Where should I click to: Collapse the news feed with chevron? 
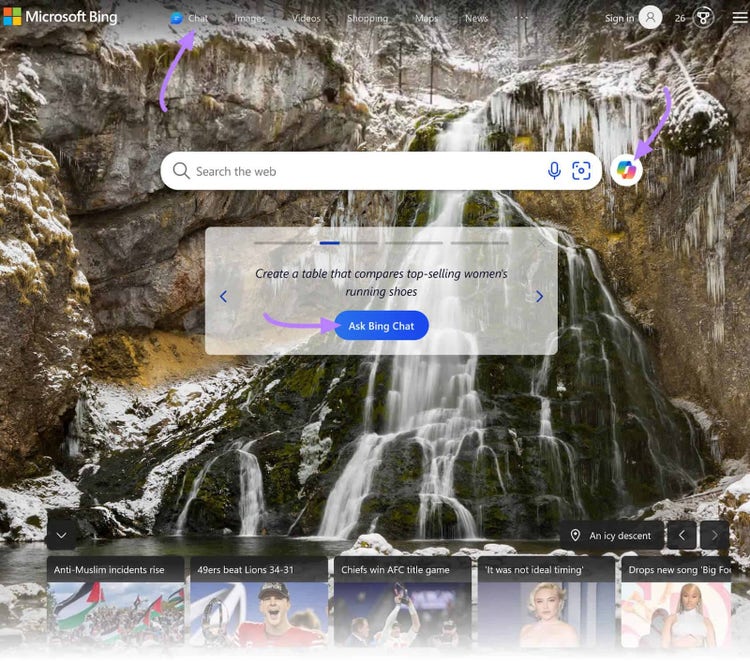[61, 535]
